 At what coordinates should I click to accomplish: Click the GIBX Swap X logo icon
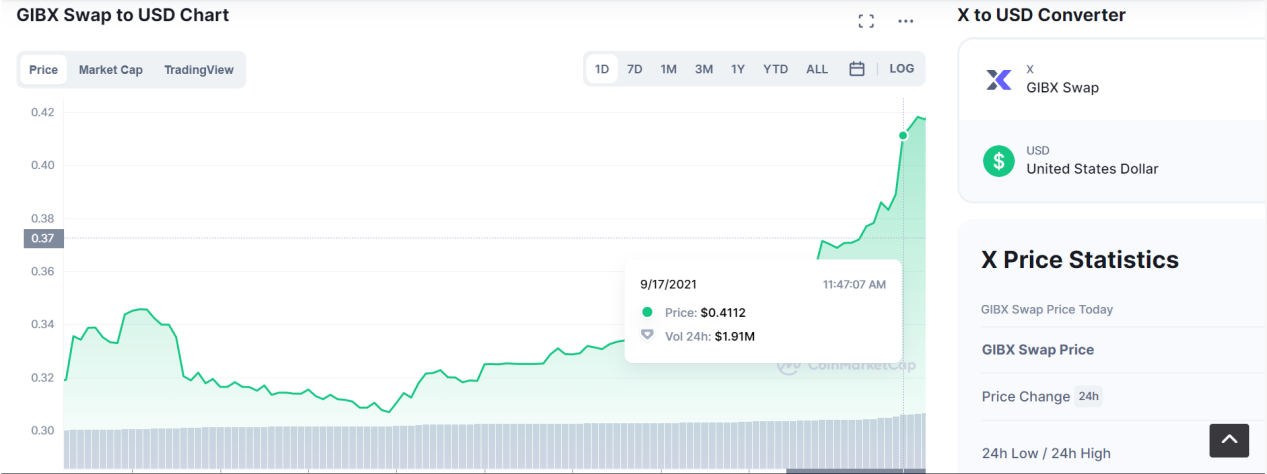[999, 79]
